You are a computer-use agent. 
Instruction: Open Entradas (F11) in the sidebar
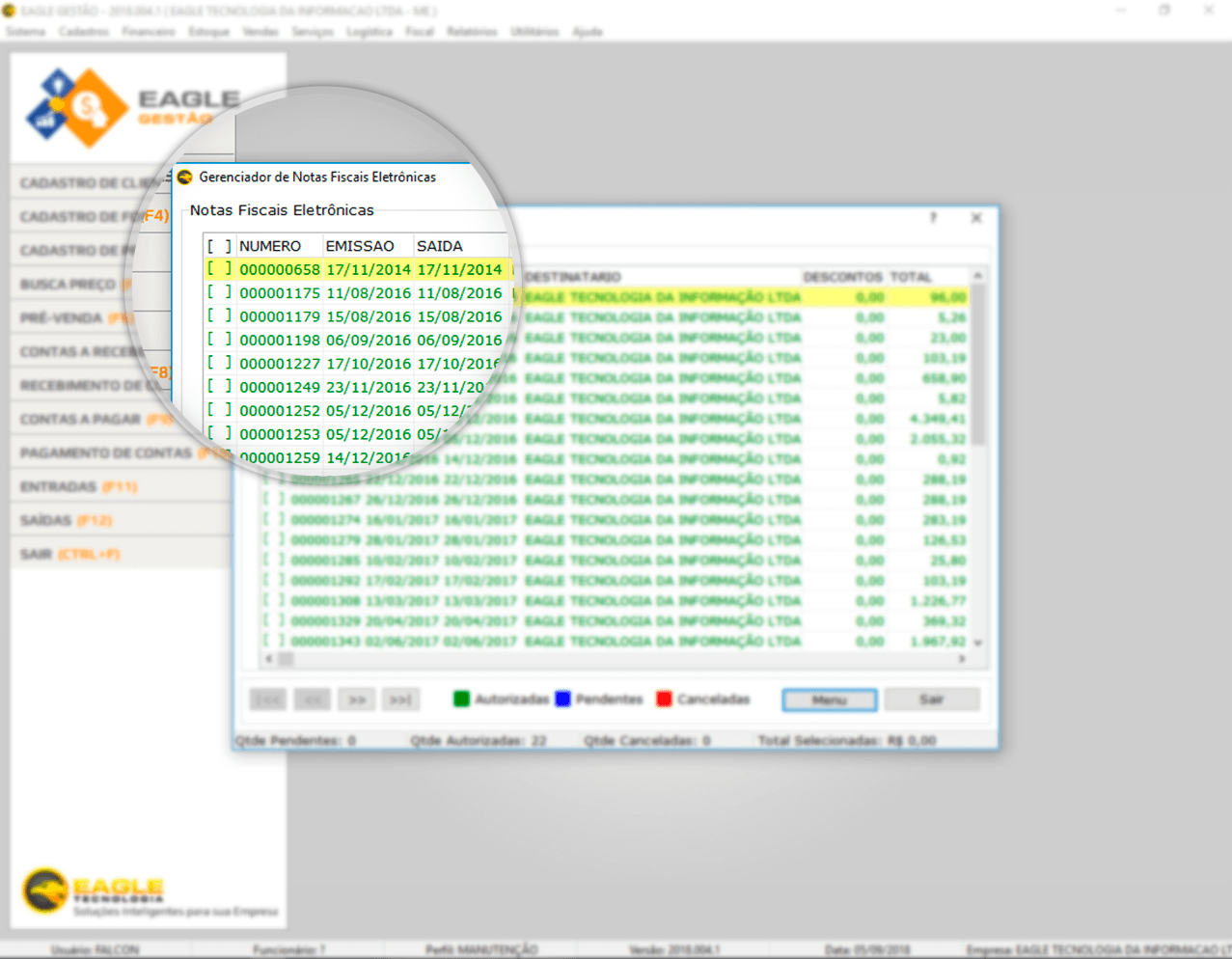122,487
